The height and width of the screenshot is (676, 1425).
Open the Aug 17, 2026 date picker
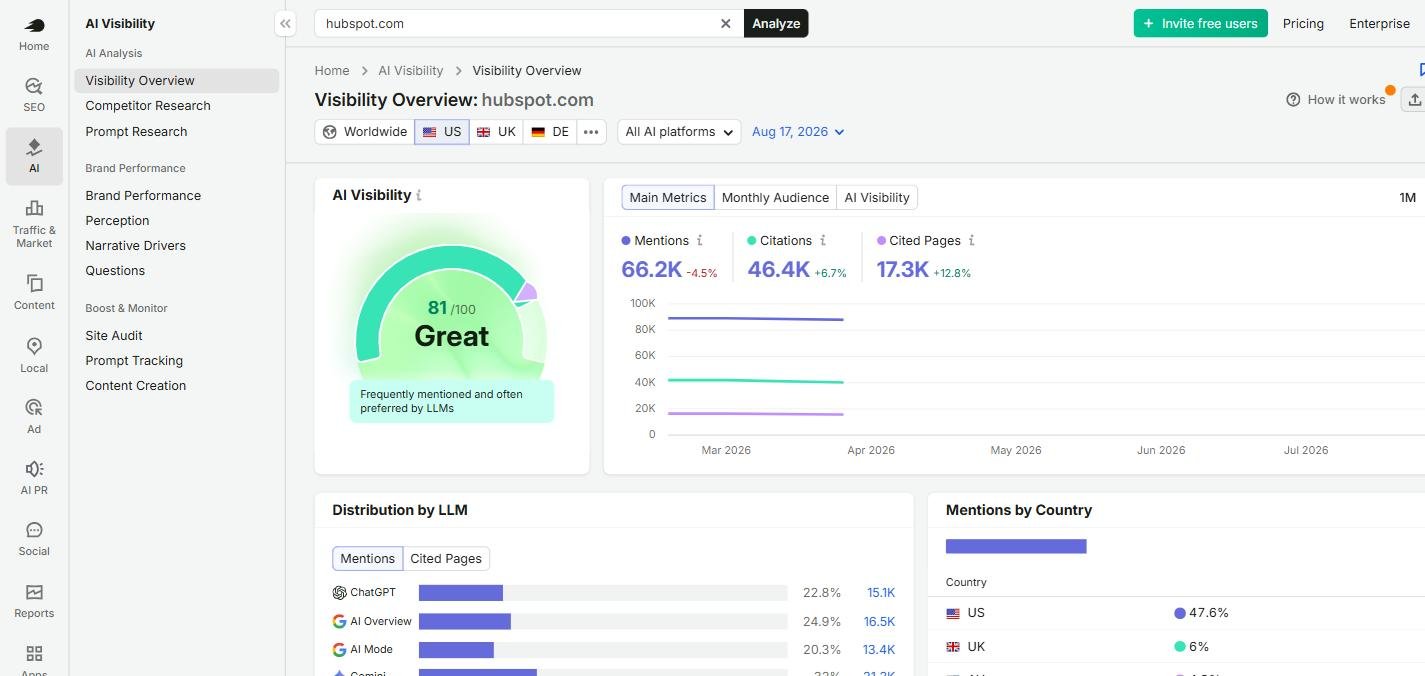[x=798, y=132]
